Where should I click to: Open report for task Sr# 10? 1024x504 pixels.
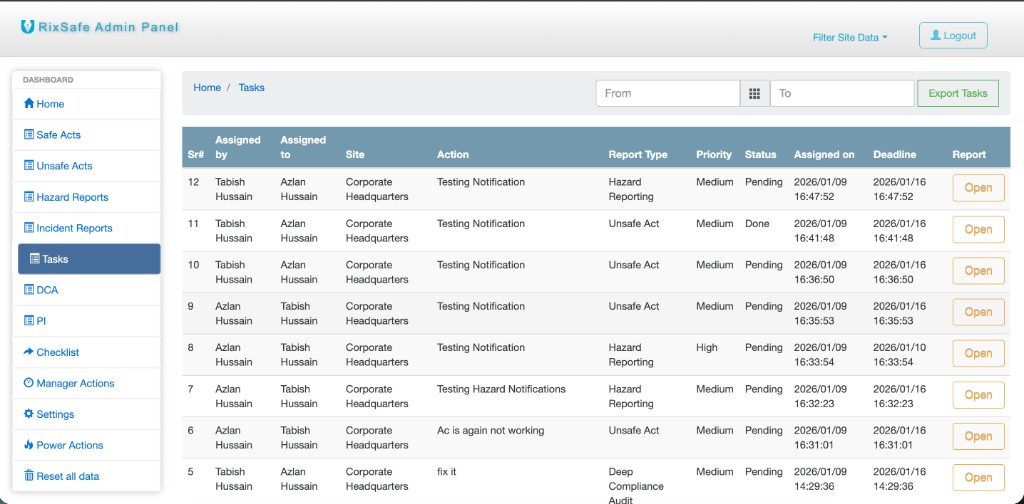pos(978,271)
